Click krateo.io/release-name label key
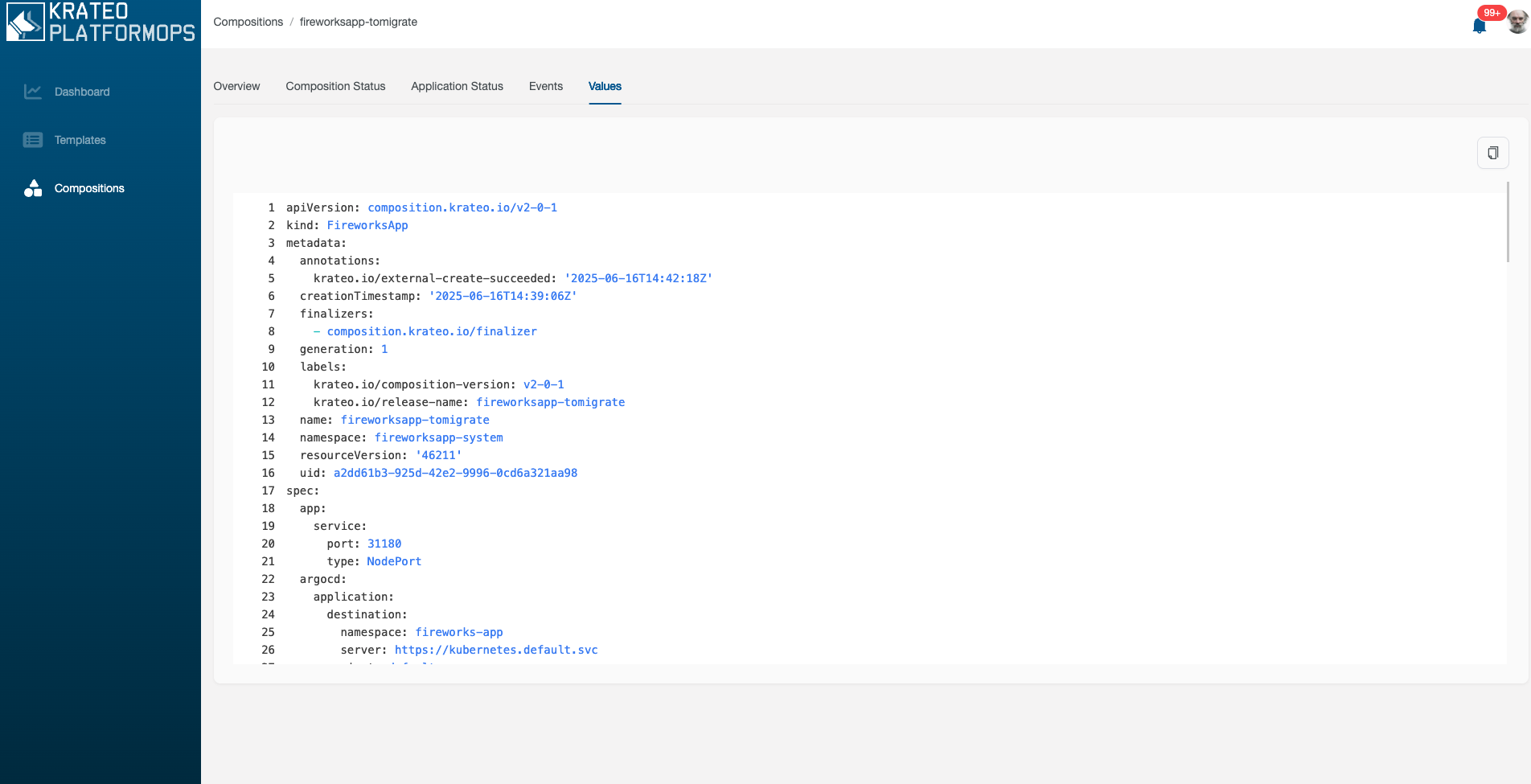Screen dimensions: 1531x784 click(x=391, y=402)
